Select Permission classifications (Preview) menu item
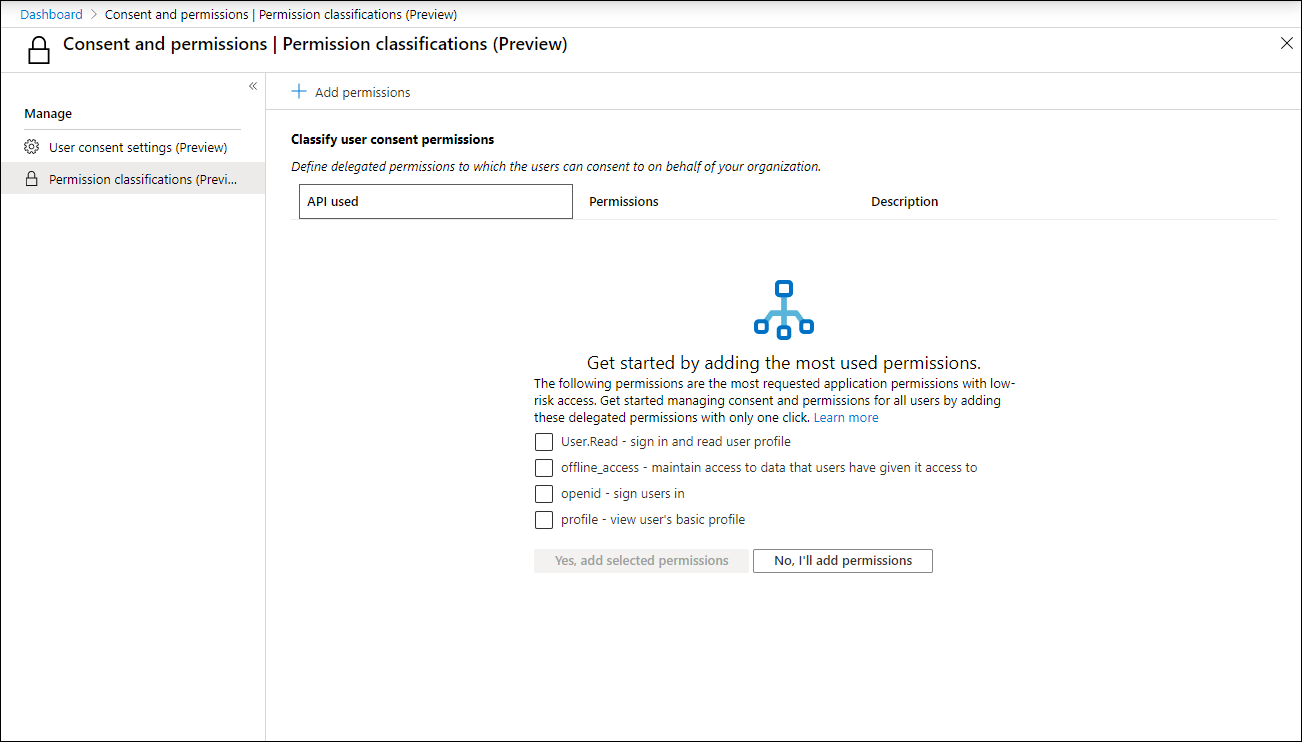The width and height of the screenshot is (1302, 742). point(133,179)
